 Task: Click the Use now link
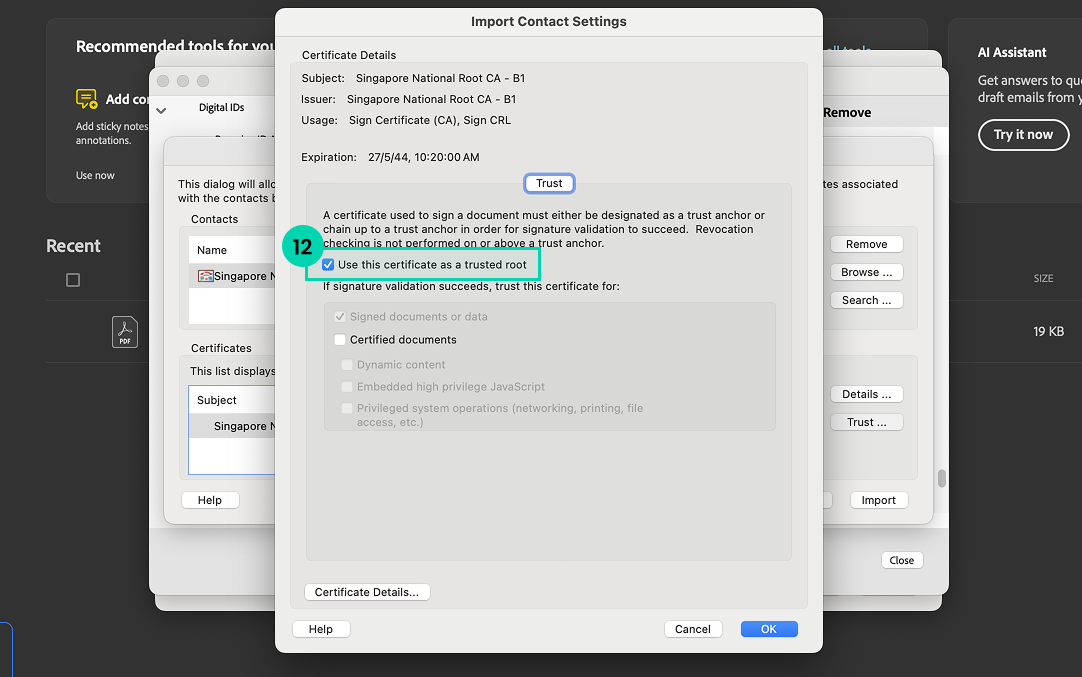[95, 176]
